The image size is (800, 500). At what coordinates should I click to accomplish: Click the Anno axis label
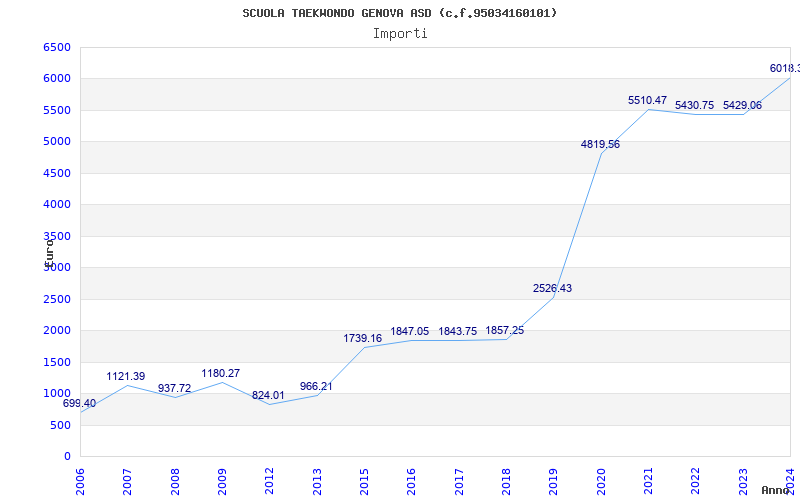pos(775,490)
